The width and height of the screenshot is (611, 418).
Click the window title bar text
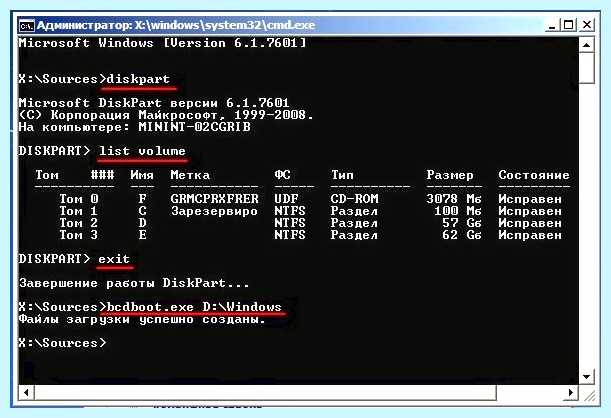176,25
